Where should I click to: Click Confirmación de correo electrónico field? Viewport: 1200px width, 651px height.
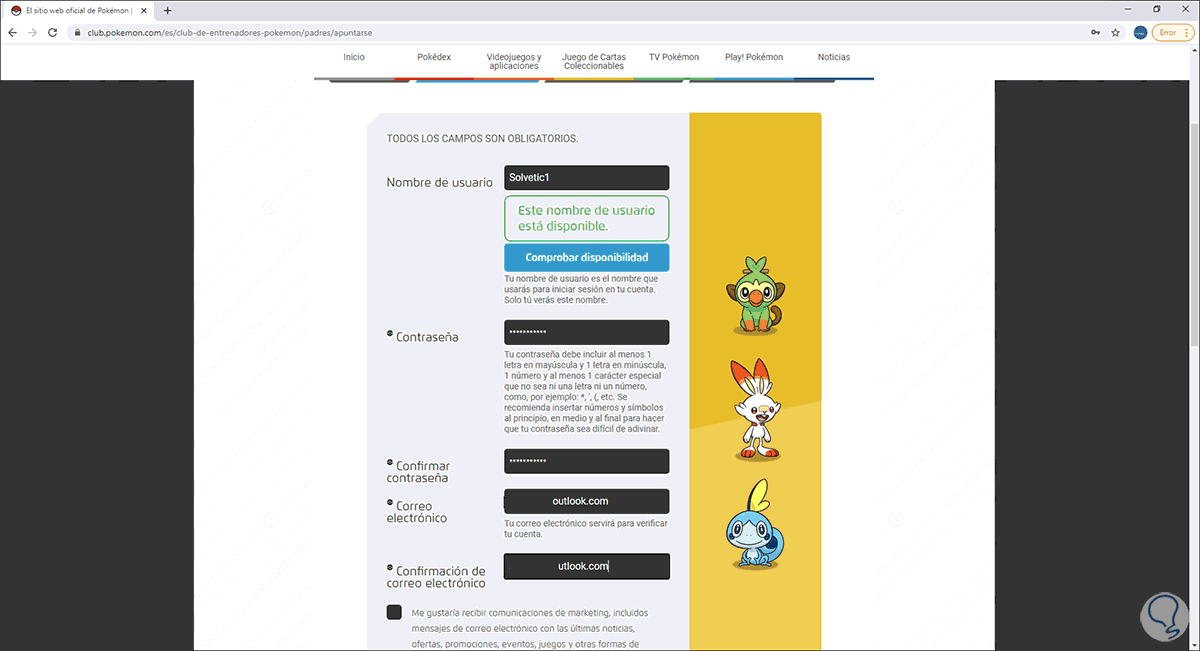(x=587, y=566)
